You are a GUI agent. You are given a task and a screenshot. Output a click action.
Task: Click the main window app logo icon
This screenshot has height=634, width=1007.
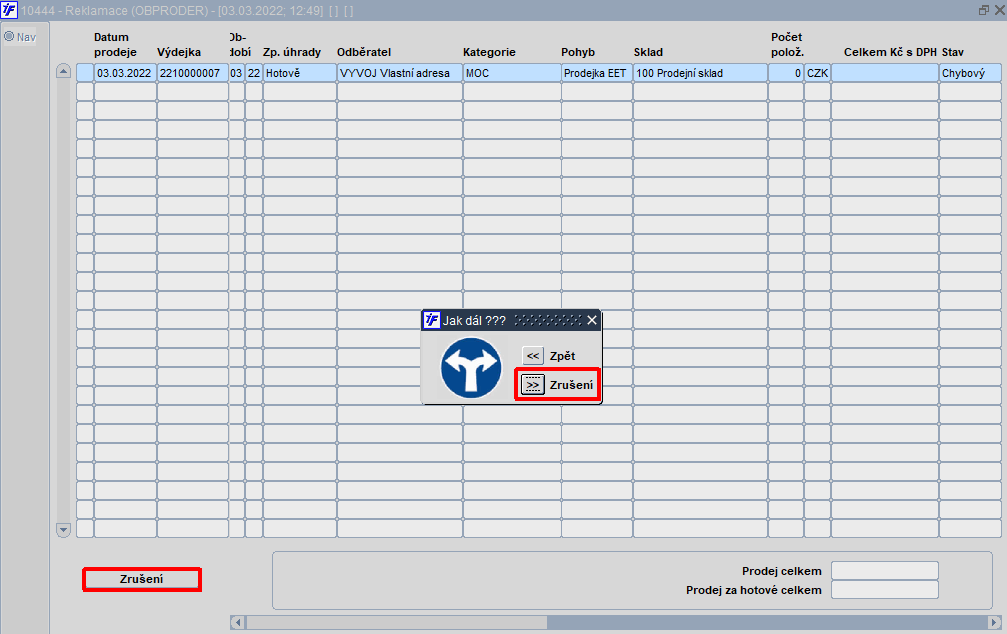pos(9,10)
